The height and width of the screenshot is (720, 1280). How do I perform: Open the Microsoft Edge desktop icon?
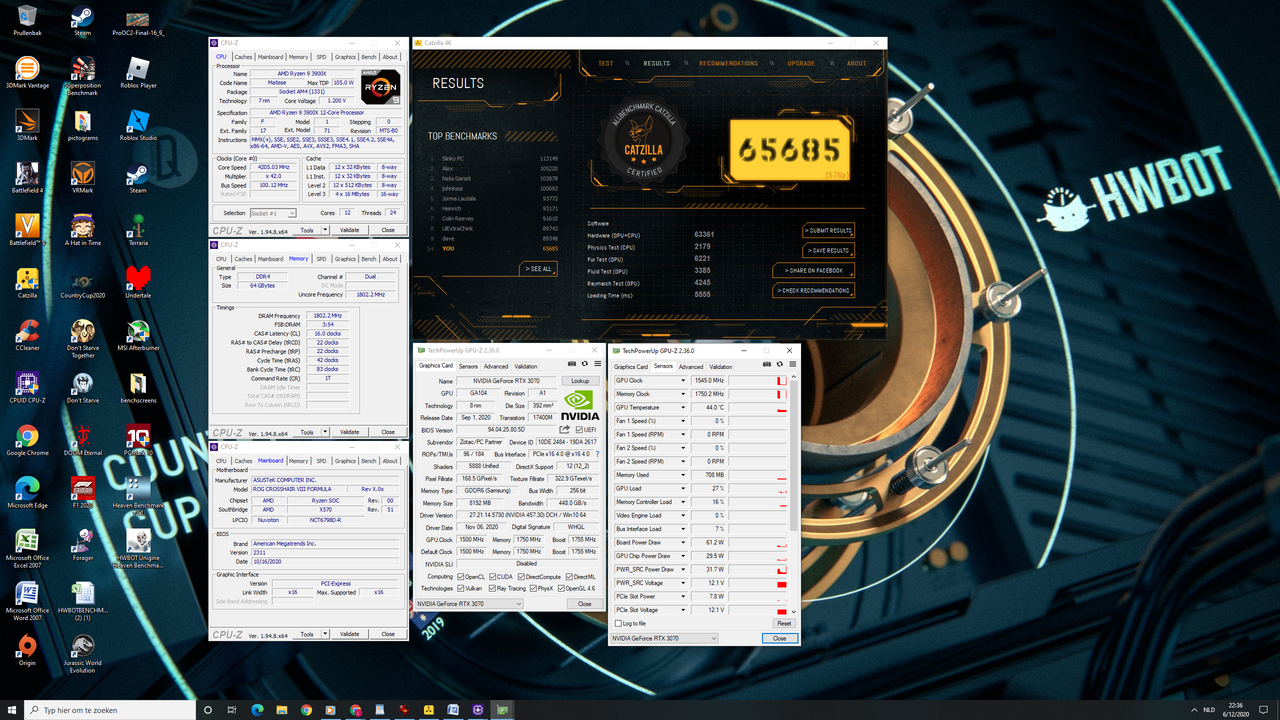pyautogui.click(x=27, y=492)
